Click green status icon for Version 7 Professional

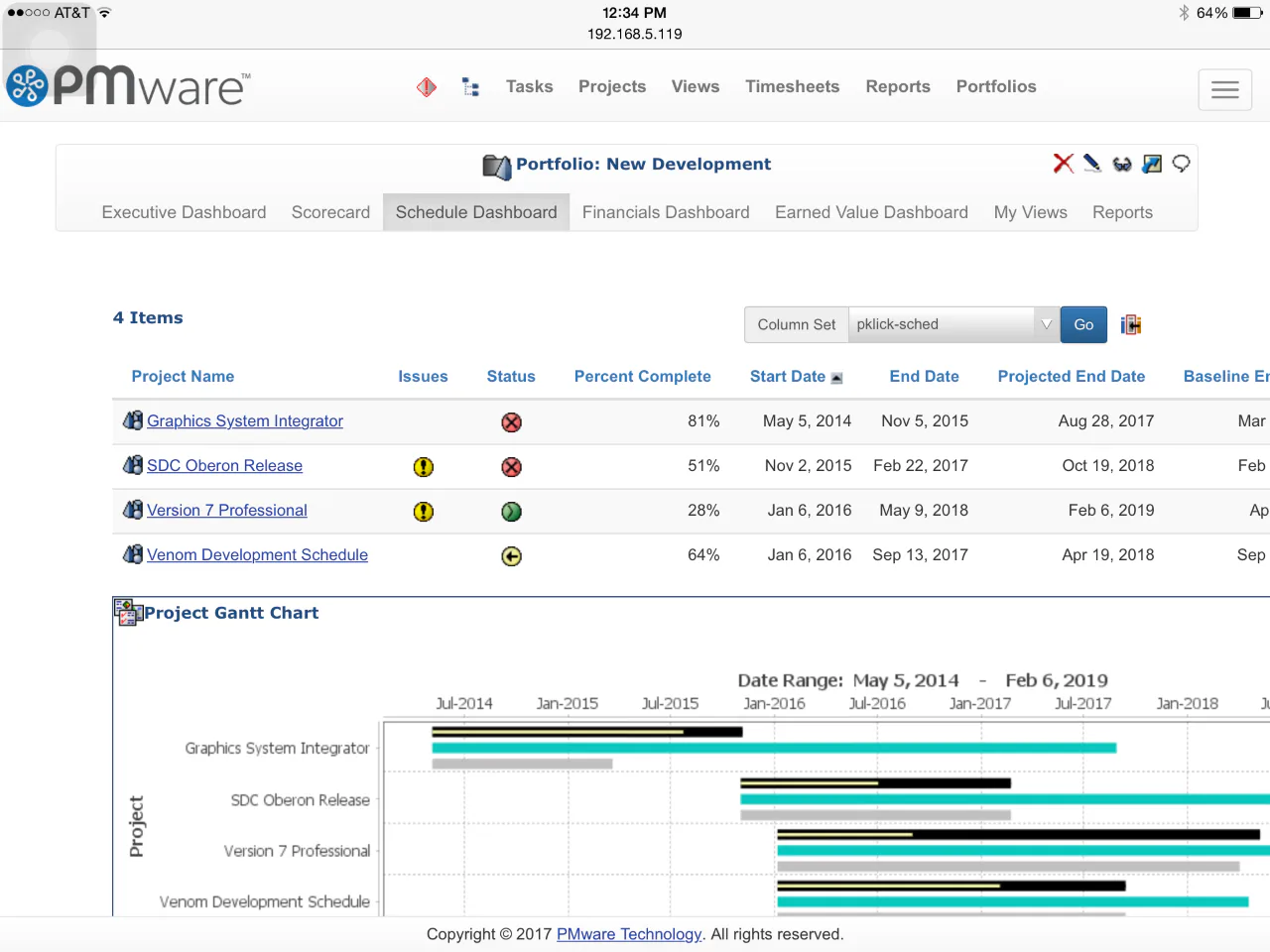pos(512,512)
